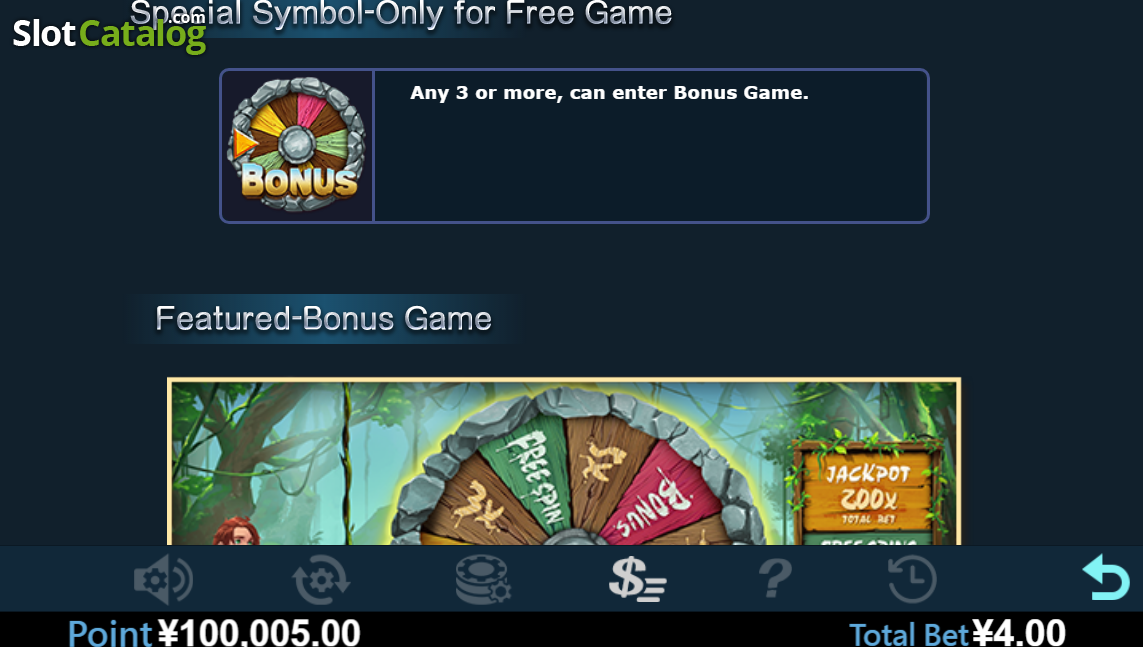Click the bonus game preview image
The width and height of the screenshot is (1143, 647).
[564, 461]
